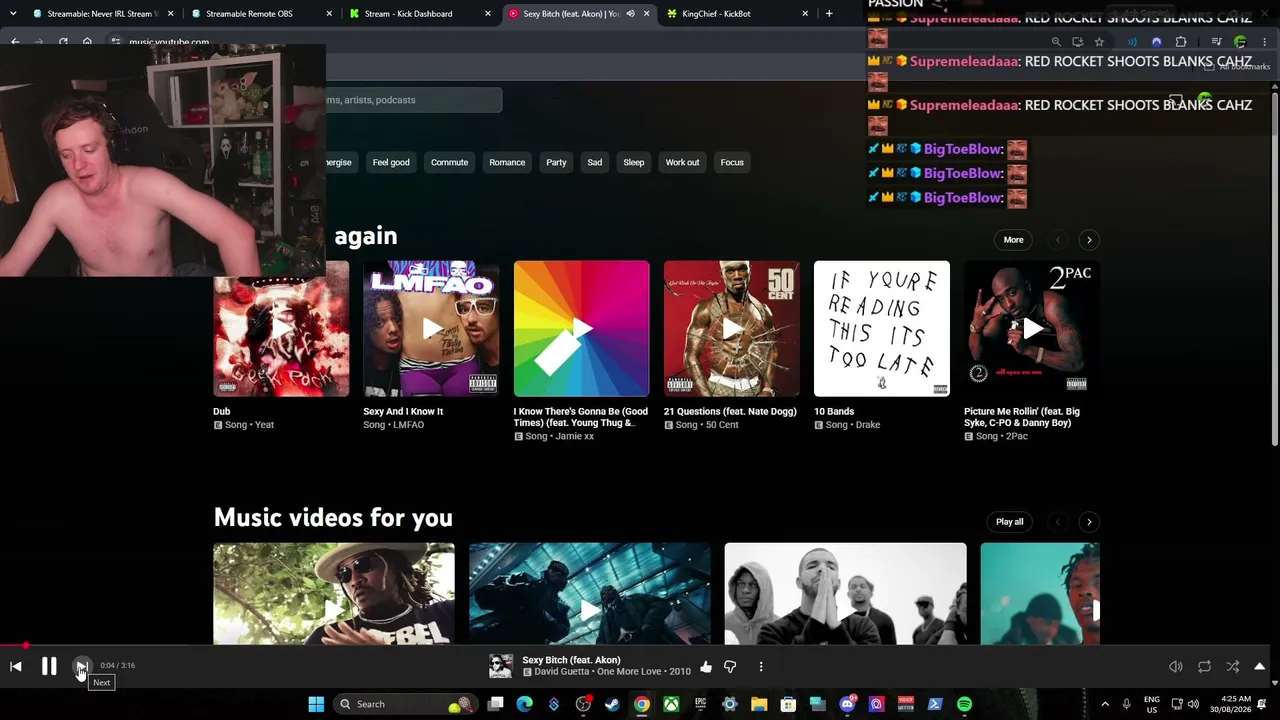The width and height of the screenshot is (1280, 720).
Task: Play the LMFAO Sexy And I Know It cover
Action: [431, 329]
